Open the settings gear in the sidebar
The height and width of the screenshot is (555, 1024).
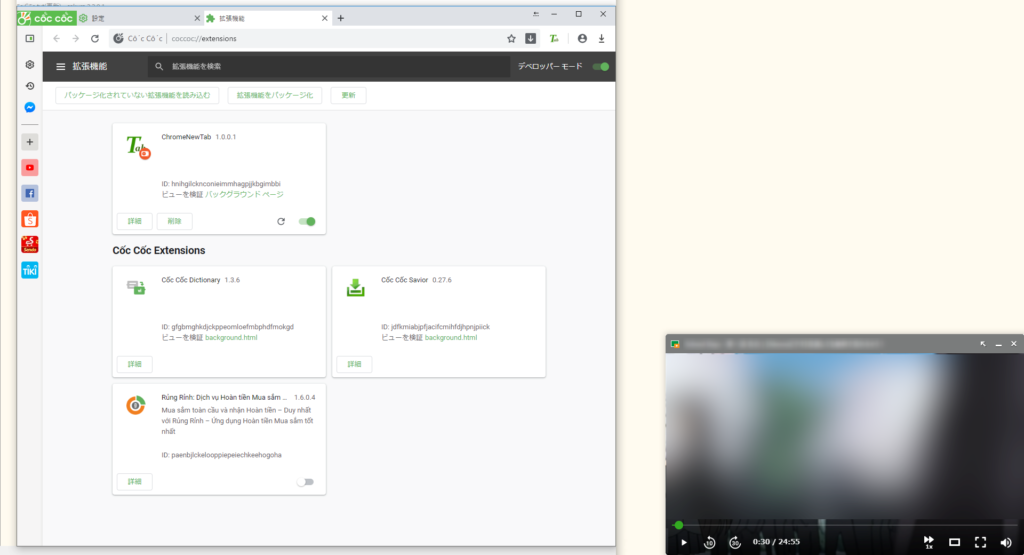click(29, 65)
